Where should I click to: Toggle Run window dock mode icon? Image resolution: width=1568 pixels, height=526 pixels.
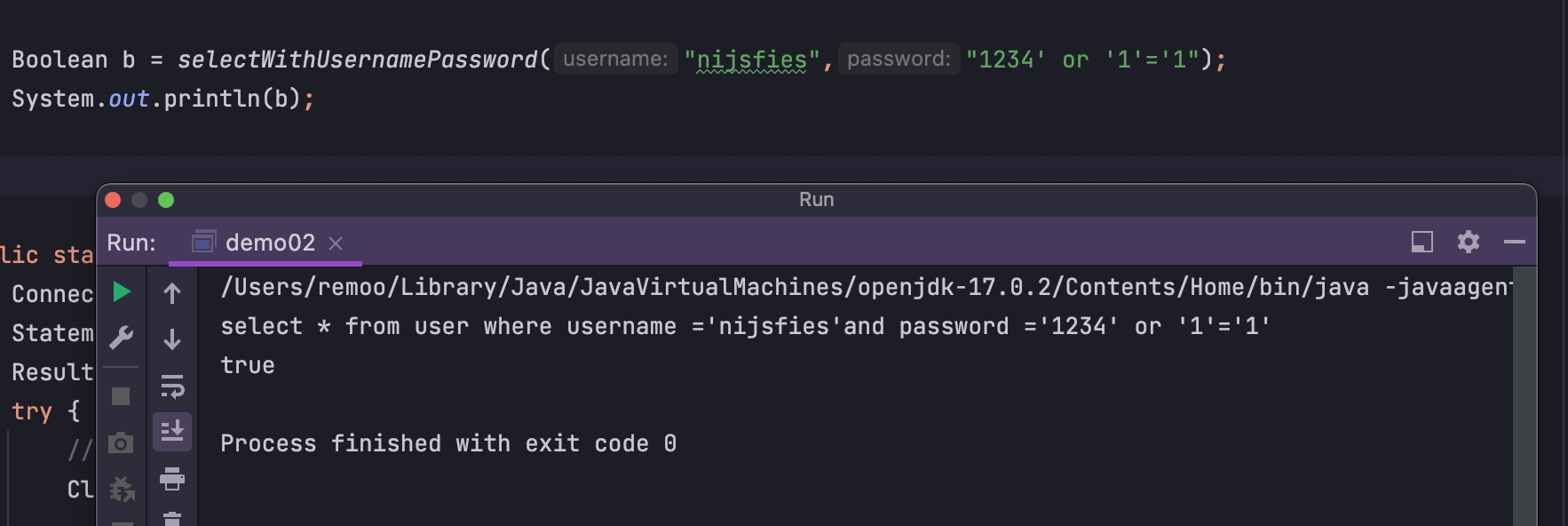[x=1422, y=242]
